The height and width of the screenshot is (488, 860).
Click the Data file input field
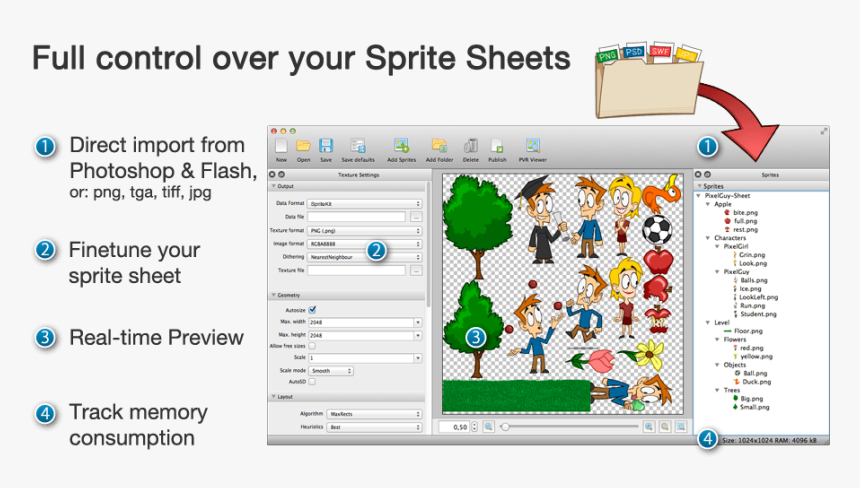pos(357,217)
